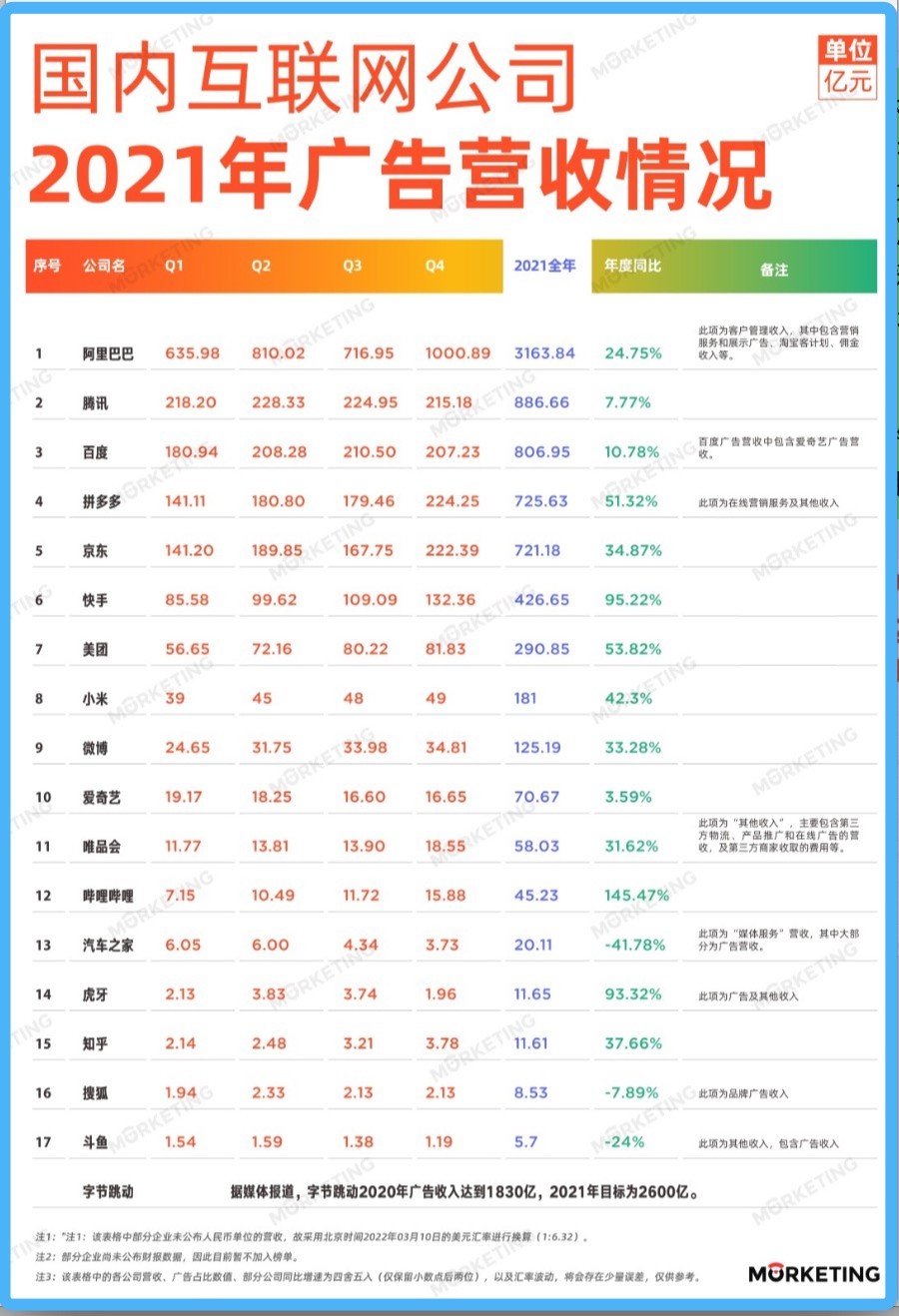Click Sohu growth value -7.89%

[631, 1092]
